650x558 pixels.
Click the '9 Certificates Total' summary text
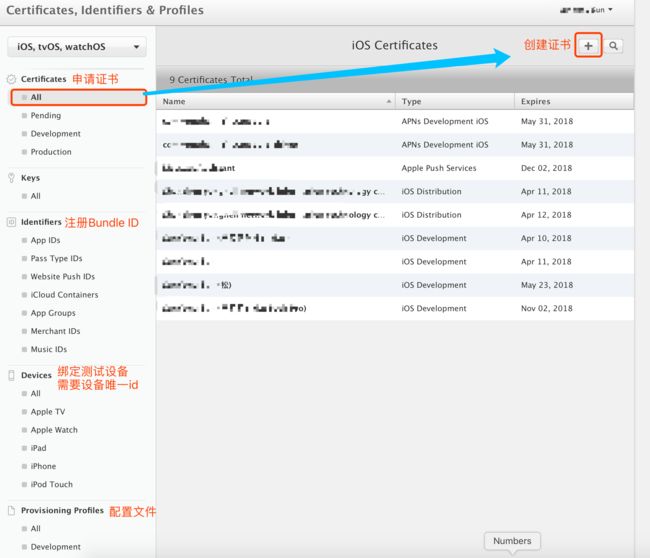[x=211, y=79]
